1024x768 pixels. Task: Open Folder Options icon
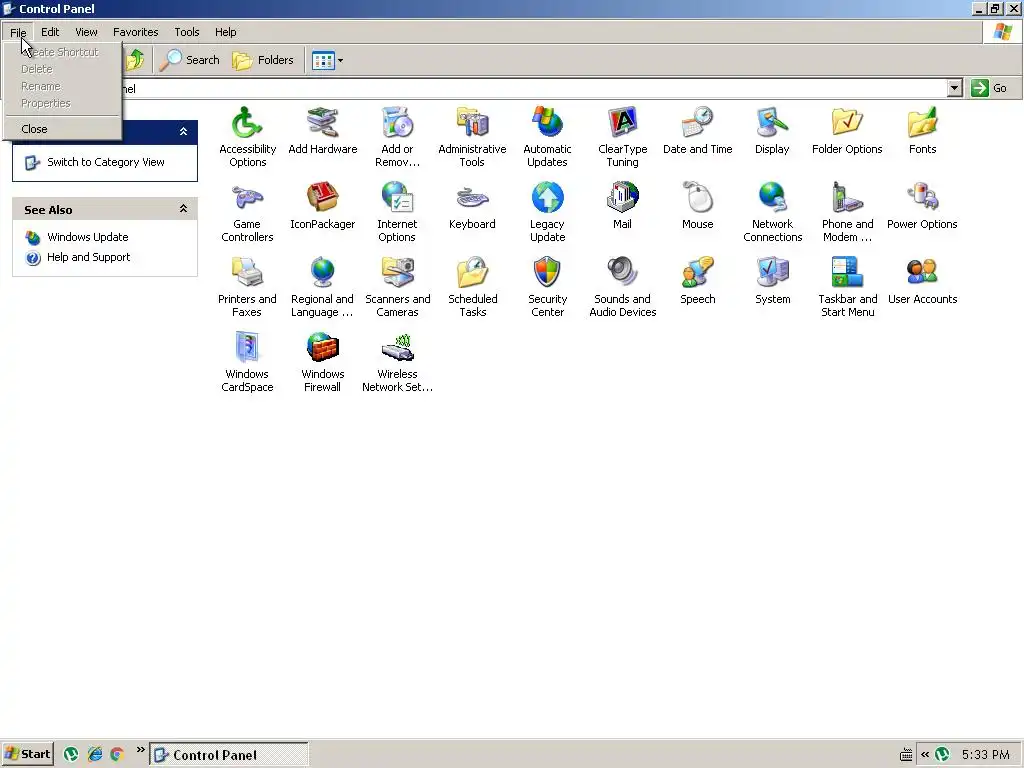tap(847, 123)
